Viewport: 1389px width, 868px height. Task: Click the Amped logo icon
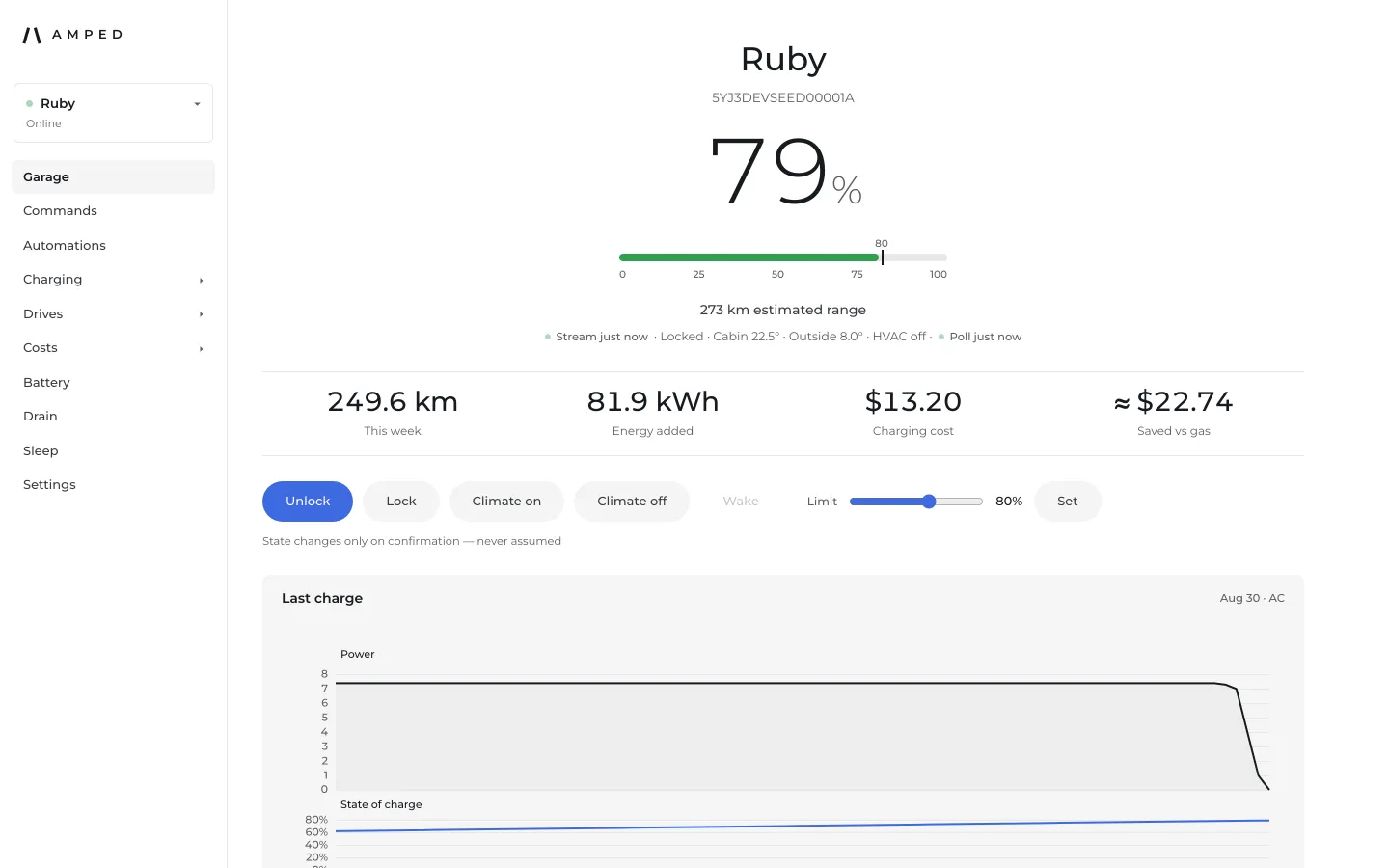32,35
